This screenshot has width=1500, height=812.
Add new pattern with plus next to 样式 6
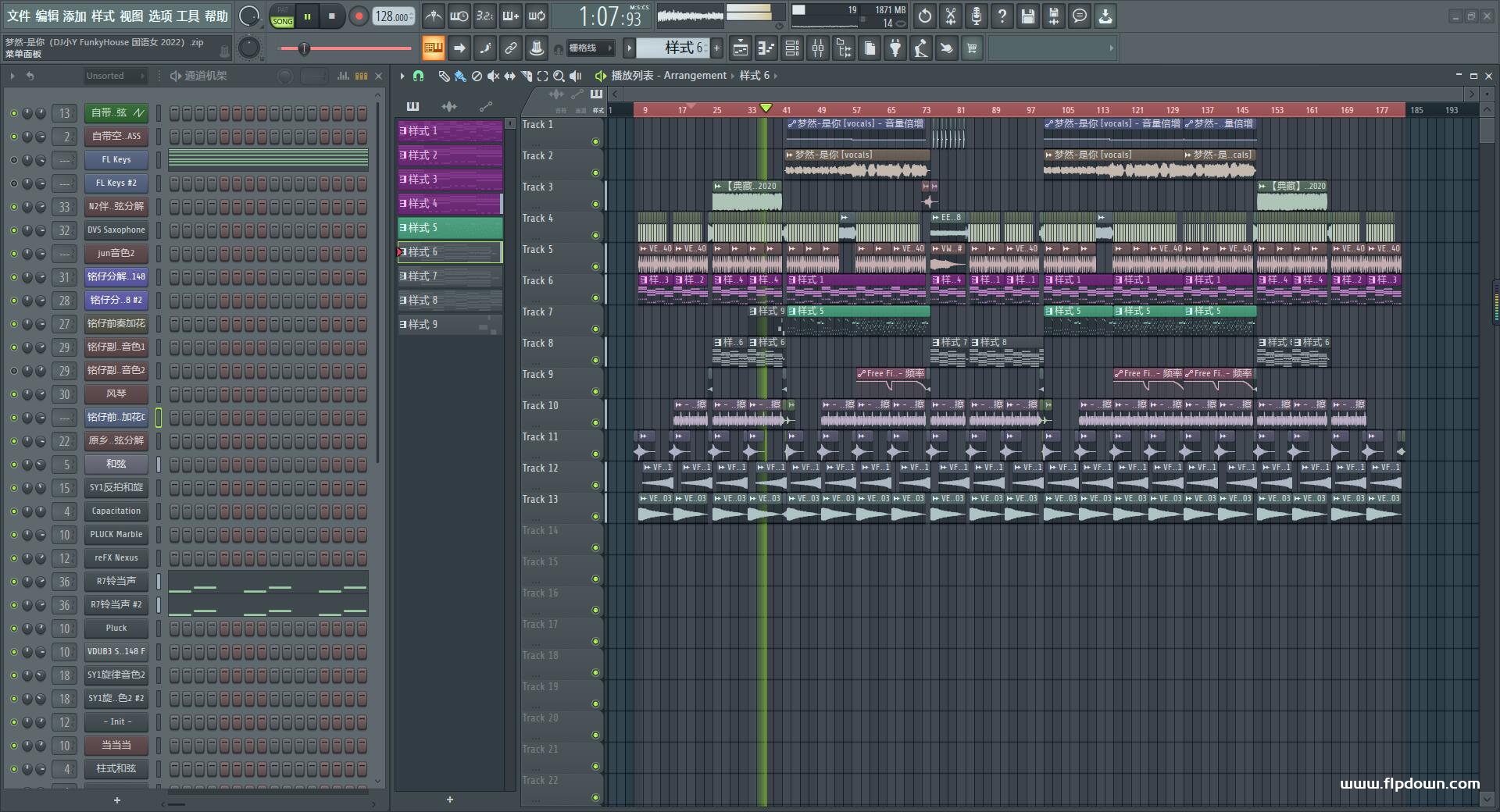(x=716, y=48)
